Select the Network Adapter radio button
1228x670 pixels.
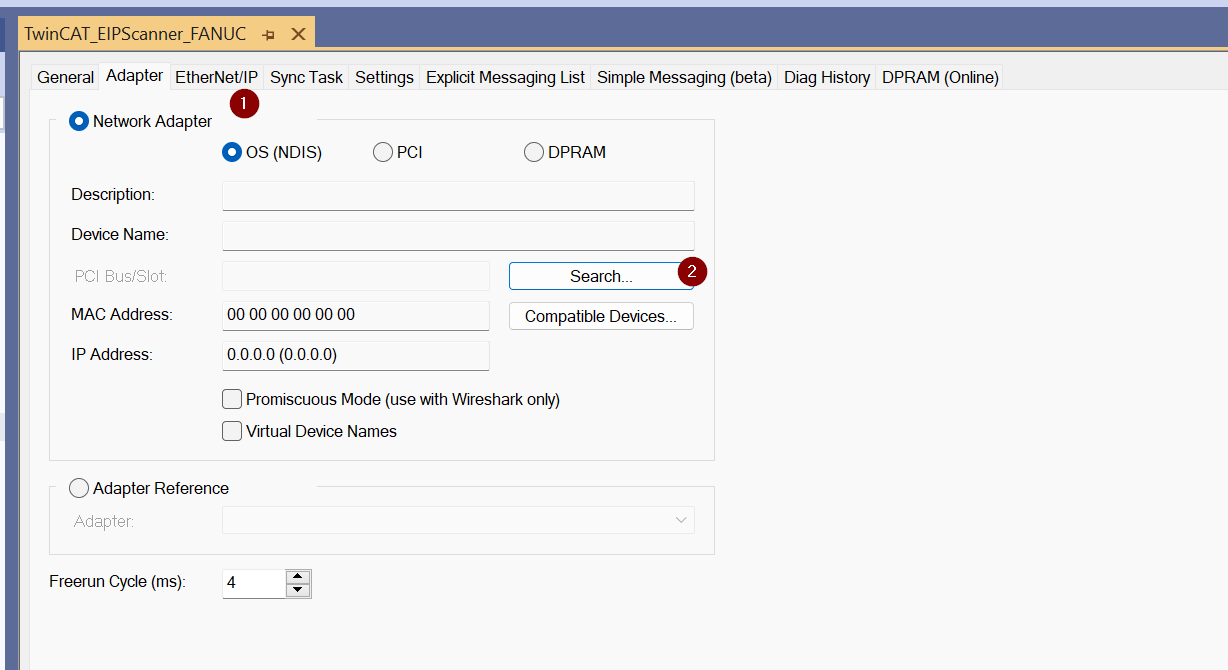78,121
